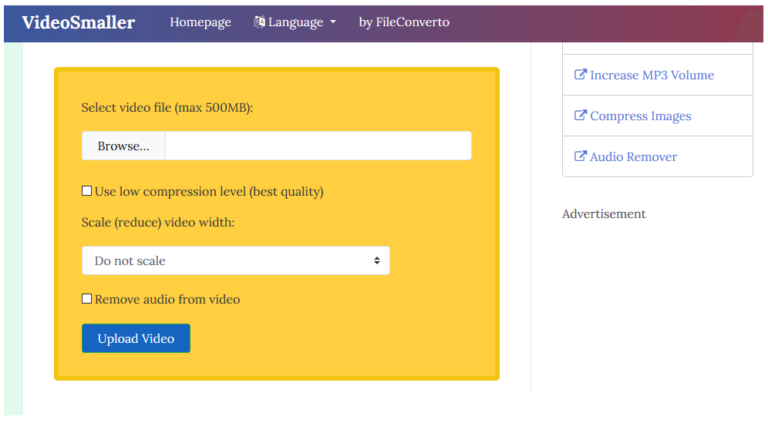
Task: Click the external-link icon beside Increase MP3 Volume
Action: (x=580, y=74)
